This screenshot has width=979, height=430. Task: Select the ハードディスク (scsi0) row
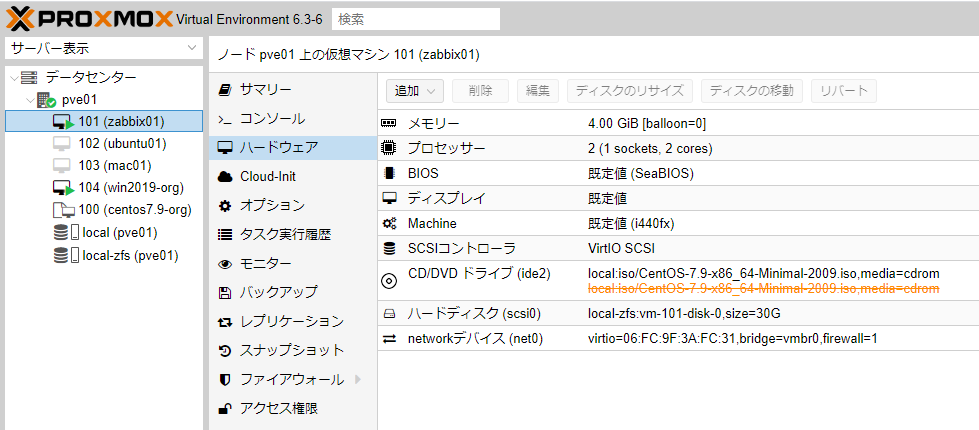click(x=678, y=313)
